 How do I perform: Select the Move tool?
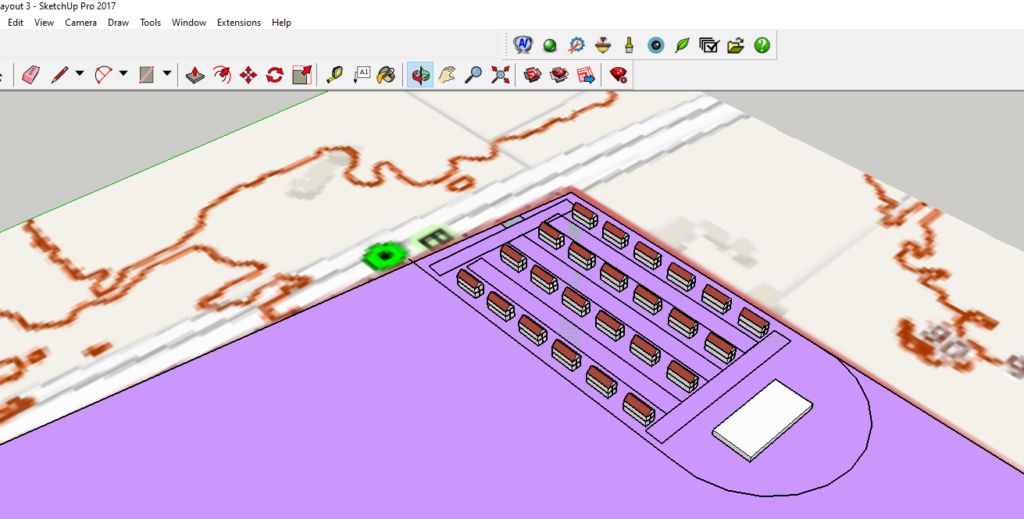point(249,75)
